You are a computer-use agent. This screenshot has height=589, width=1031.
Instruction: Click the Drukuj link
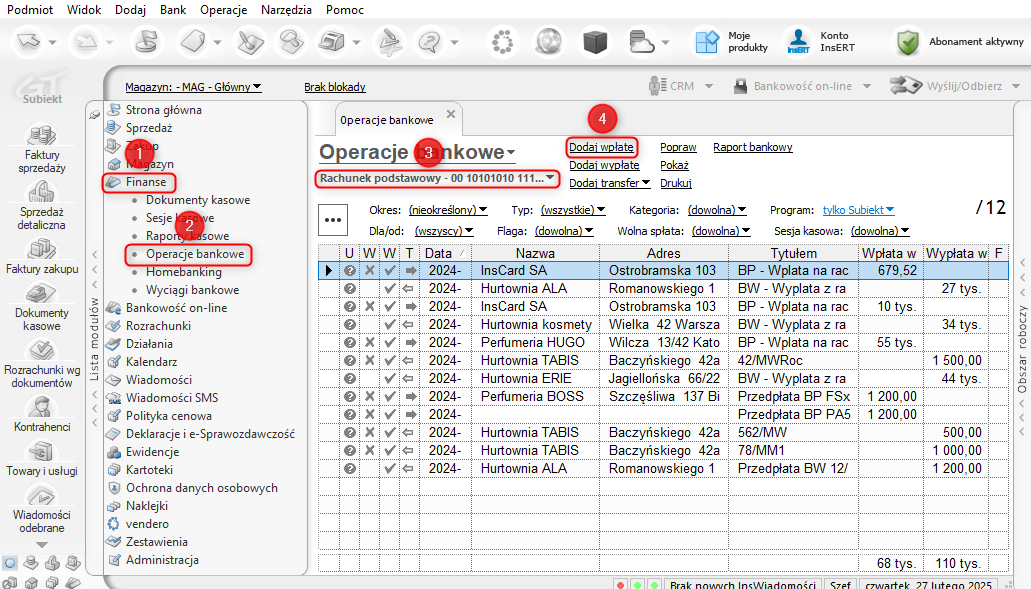click(x=676, y=183)
